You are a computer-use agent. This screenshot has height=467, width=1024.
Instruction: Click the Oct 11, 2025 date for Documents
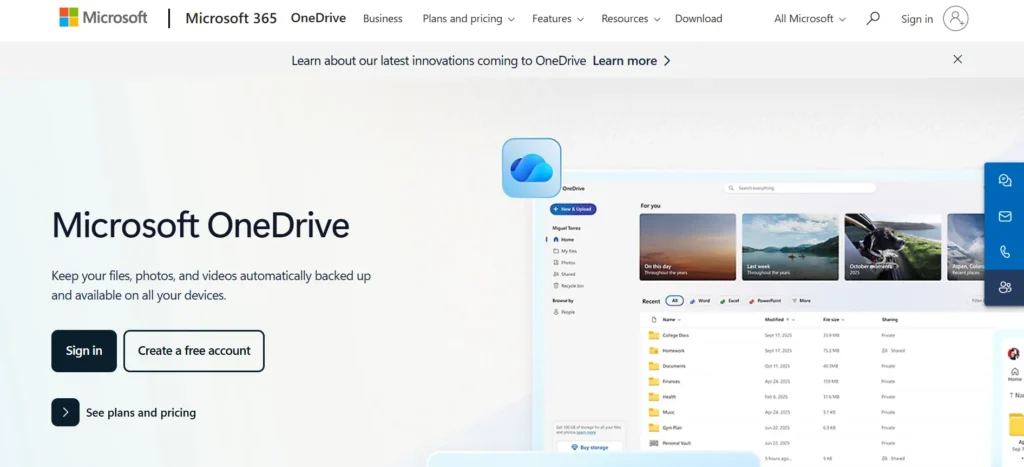(777, 366)
